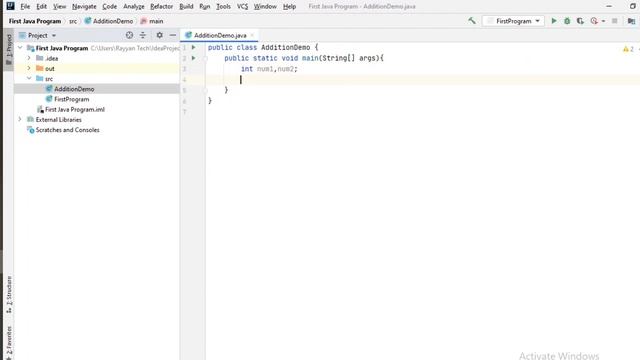Viewport: 640px width, 360px height.
Task: Click the AdditionDemo class name in code
Action: (285, 47)
